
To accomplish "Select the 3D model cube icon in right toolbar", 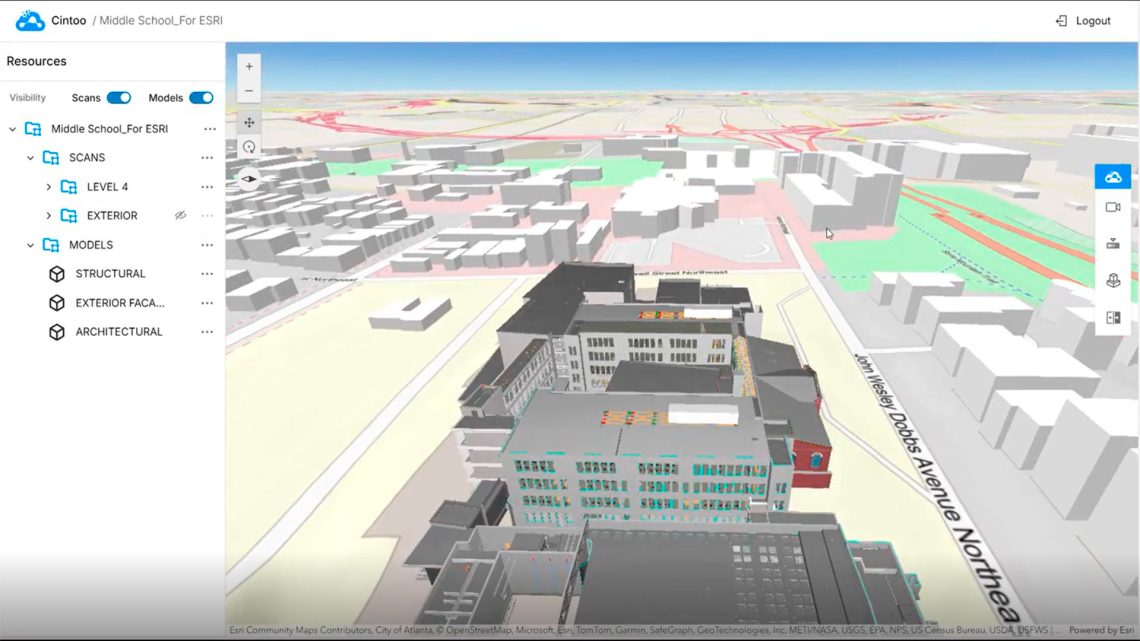I will coord(1113,280).
